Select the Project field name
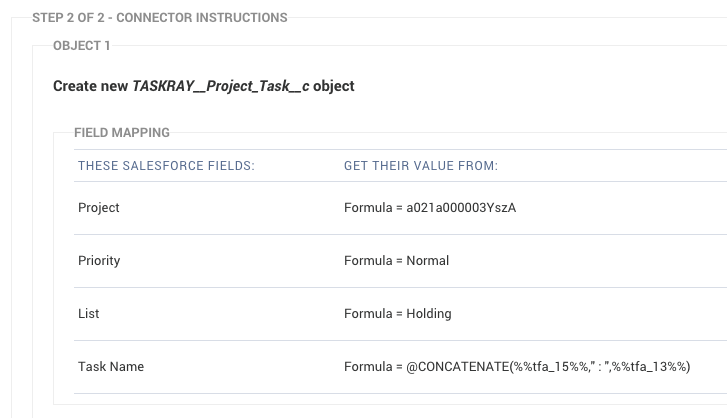Image resolution: width=727 pixels, height=418 pixels. click(99, 208)
